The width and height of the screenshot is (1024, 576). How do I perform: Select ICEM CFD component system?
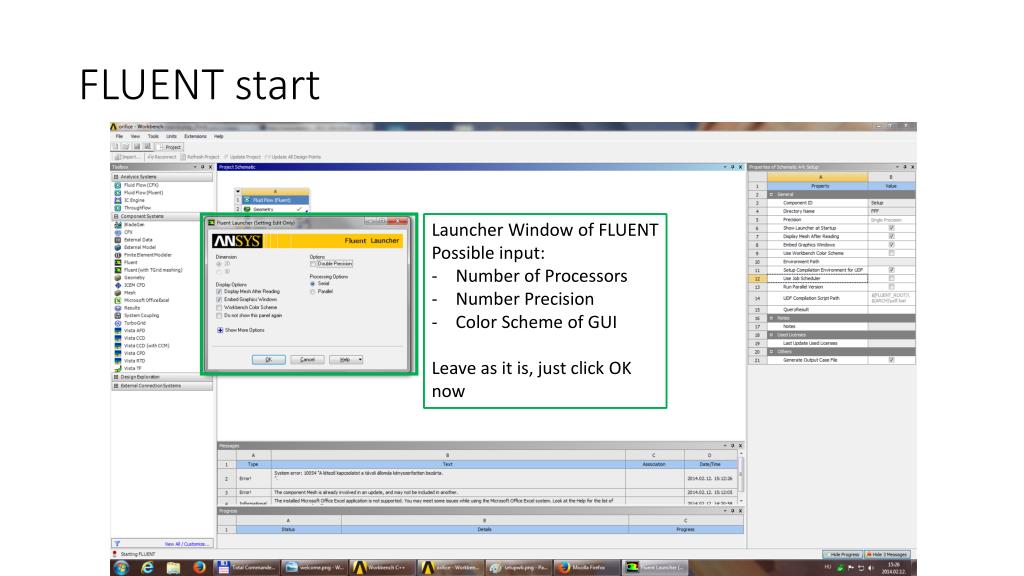coord(134,285)
